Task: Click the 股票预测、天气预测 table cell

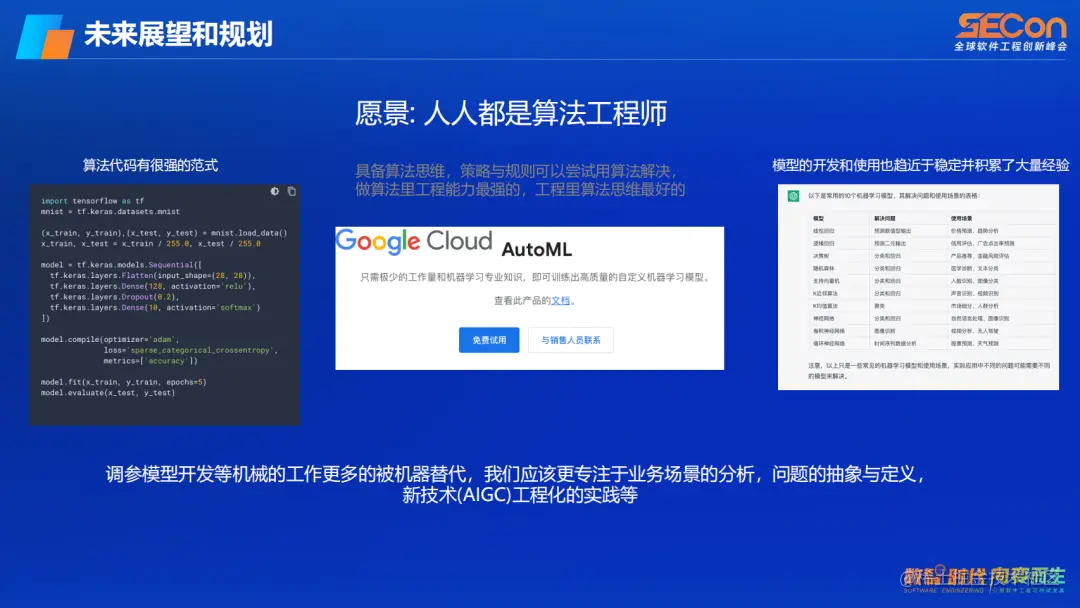Action: point(975,344)
